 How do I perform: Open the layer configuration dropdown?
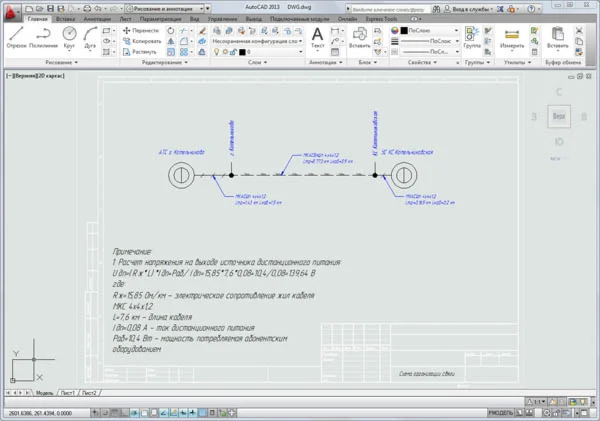point(258,41)
